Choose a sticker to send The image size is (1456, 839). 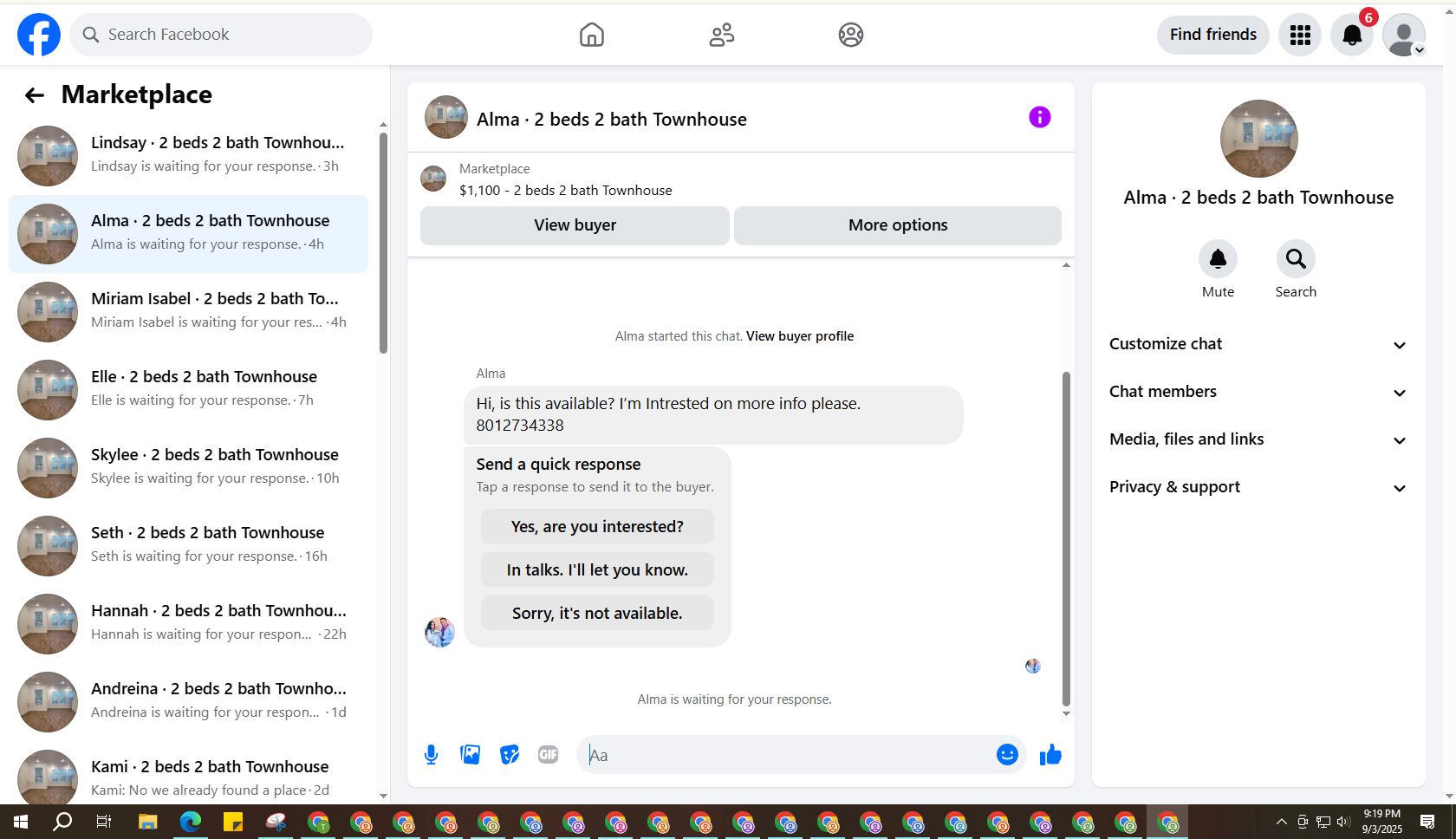510,755
